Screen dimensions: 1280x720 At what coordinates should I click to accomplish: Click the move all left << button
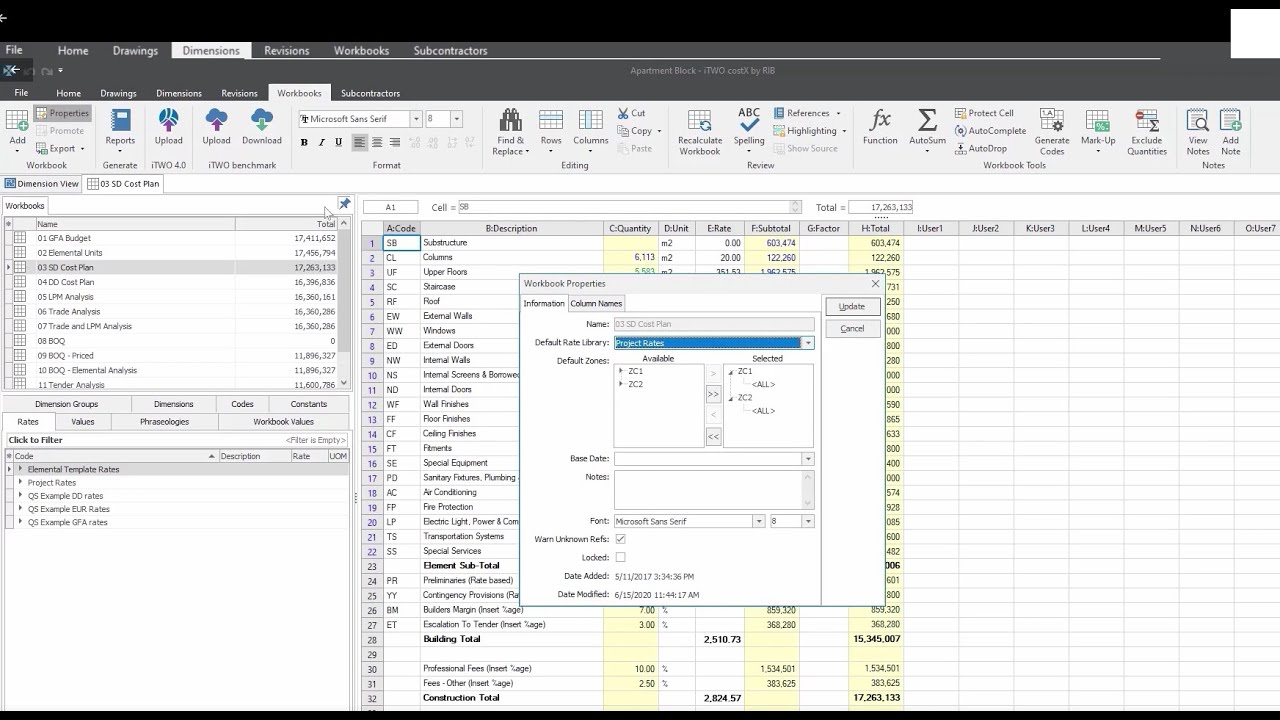[x=713, y=436]
